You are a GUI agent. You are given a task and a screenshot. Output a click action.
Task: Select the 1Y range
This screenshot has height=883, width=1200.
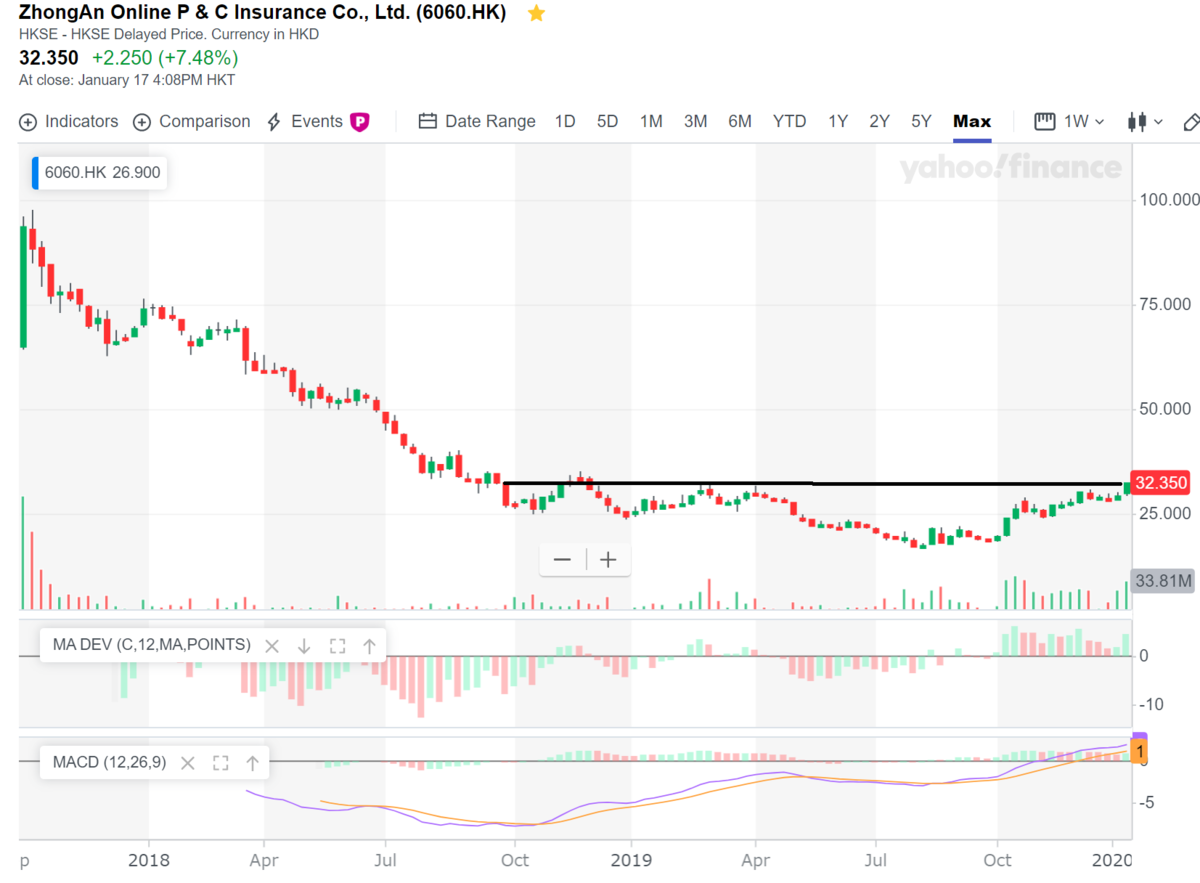(x=838, y=122)
